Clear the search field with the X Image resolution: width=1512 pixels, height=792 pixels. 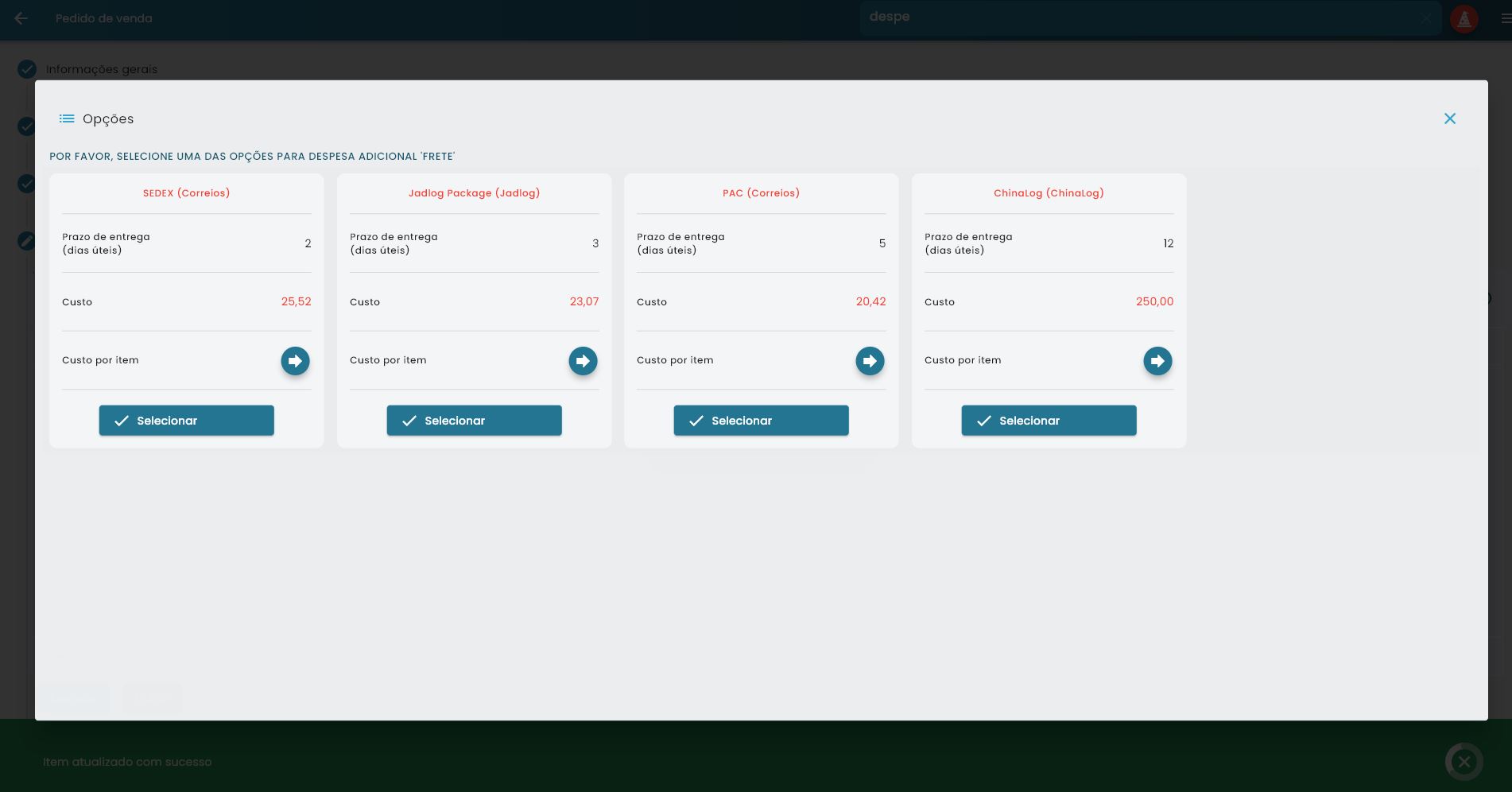[x=1425, y=18]
